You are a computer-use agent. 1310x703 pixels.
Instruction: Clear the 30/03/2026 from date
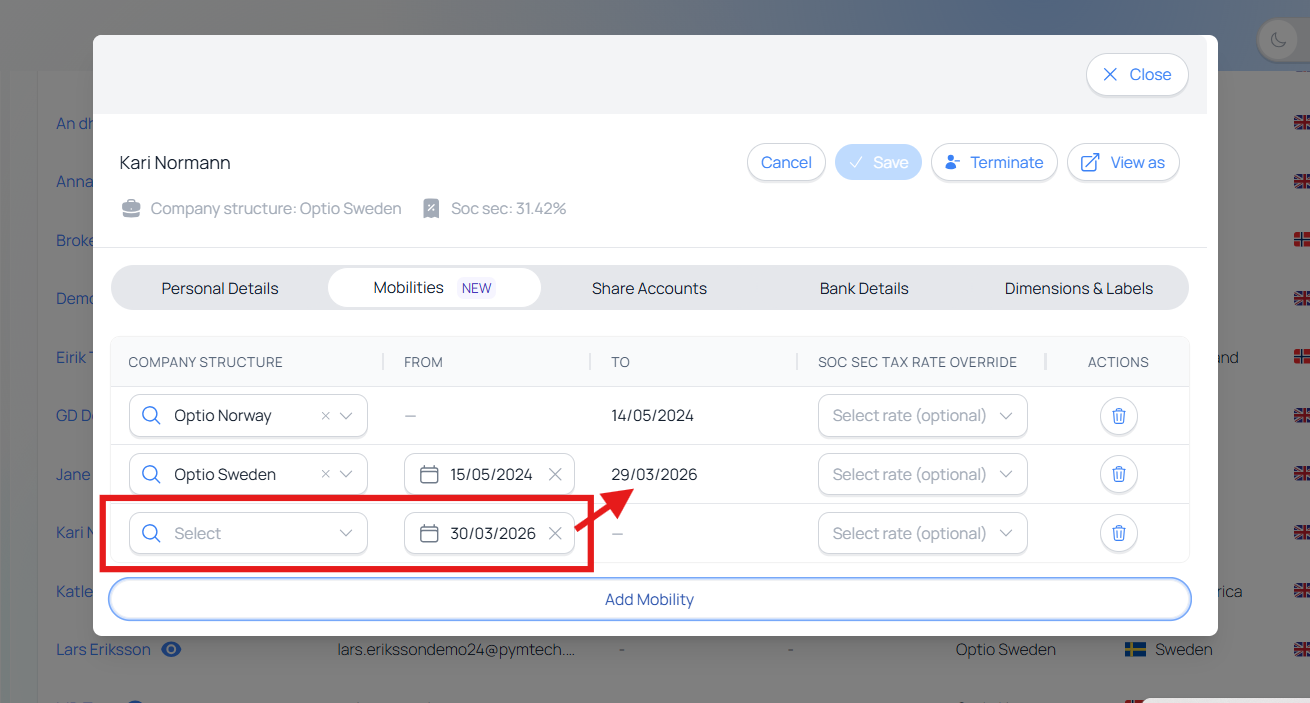pos(555,534)
